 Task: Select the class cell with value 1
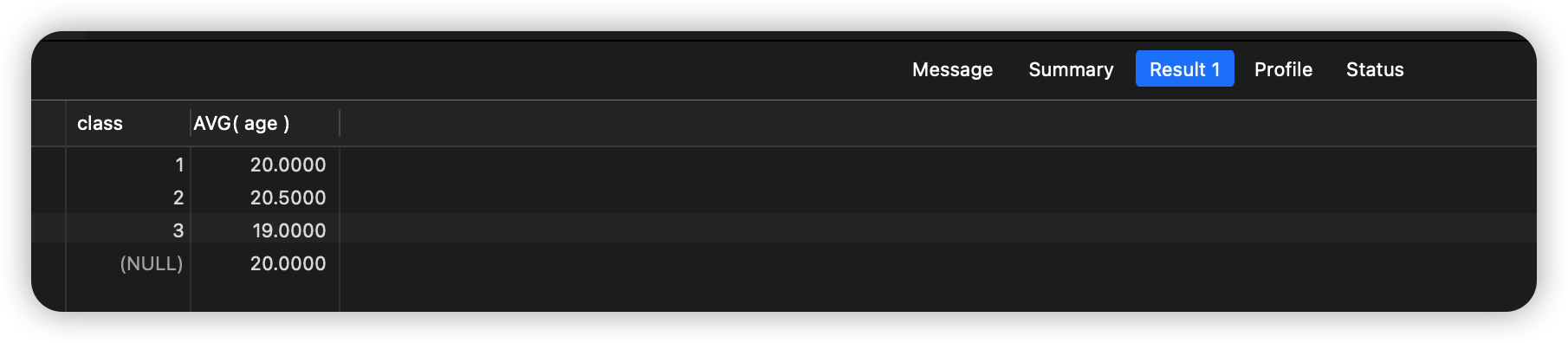pos(128,165)
